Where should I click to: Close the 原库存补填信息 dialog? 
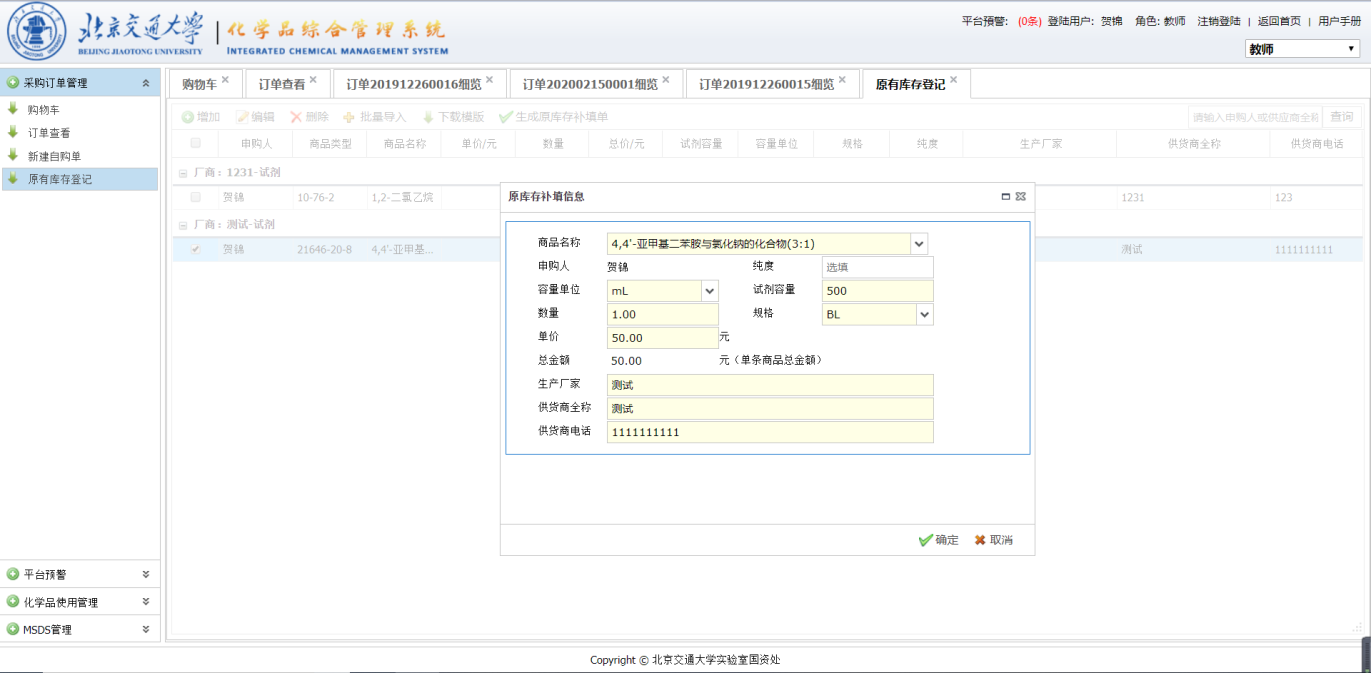1021,197
